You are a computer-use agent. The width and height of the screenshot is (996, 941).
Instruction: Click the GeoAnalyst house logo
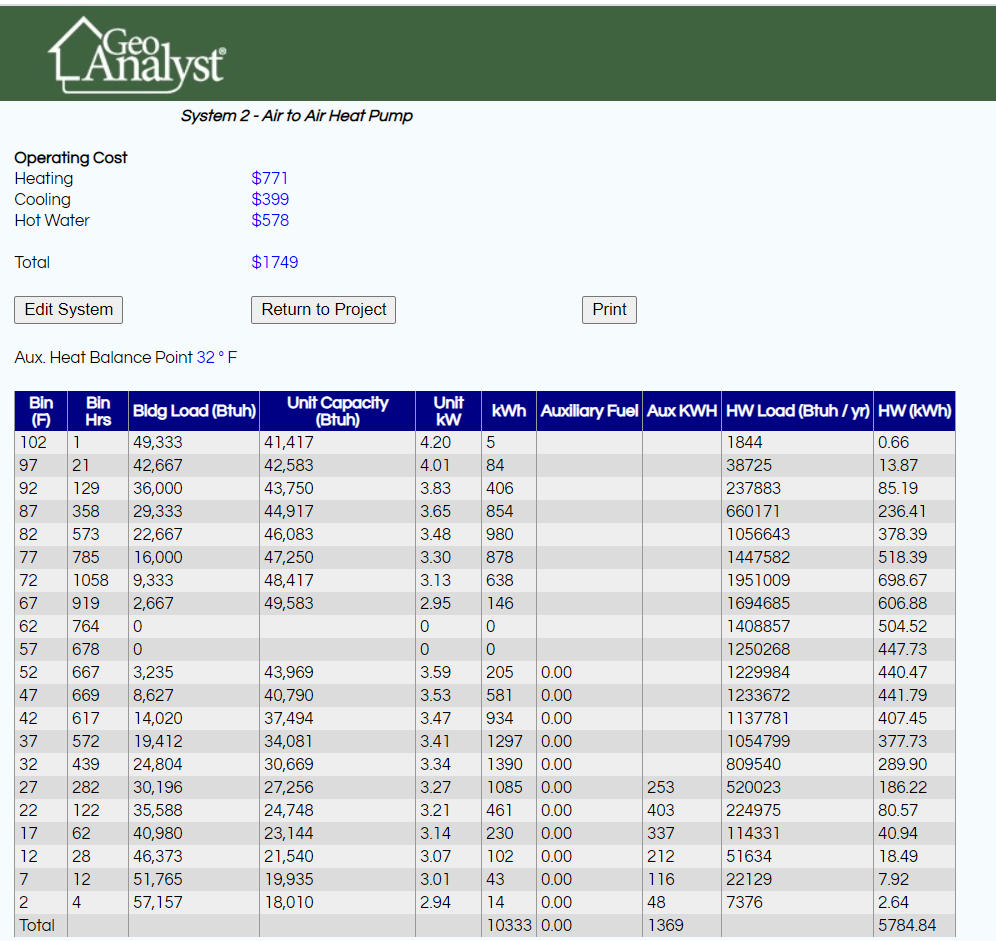pos(137,55)
